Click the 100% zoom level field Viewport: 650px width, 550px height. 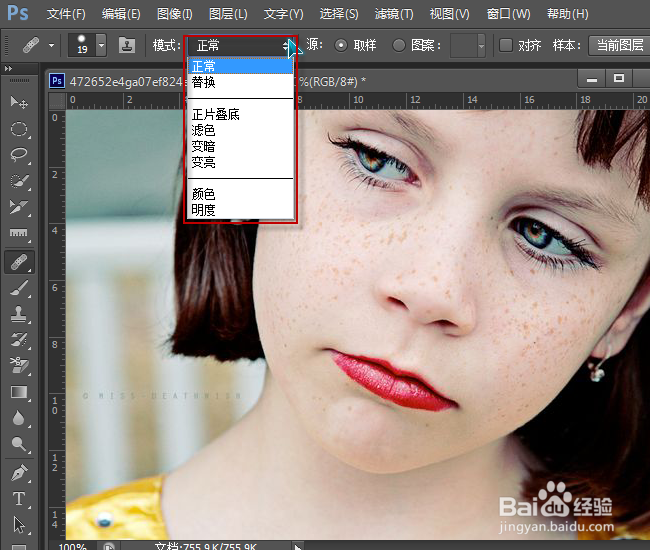[x=72, y=546]
